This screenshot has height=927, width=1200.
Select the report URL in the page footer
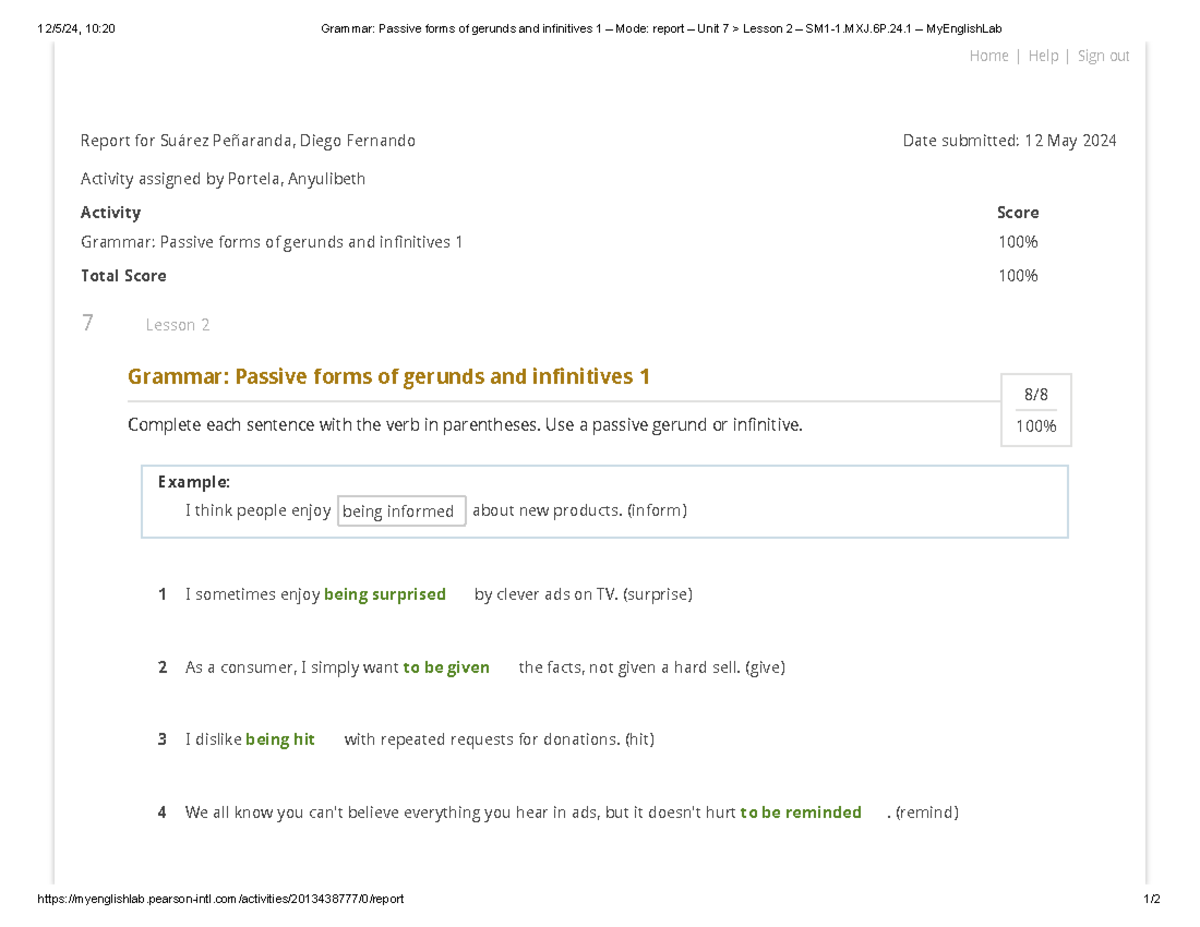tap(220, 899)
